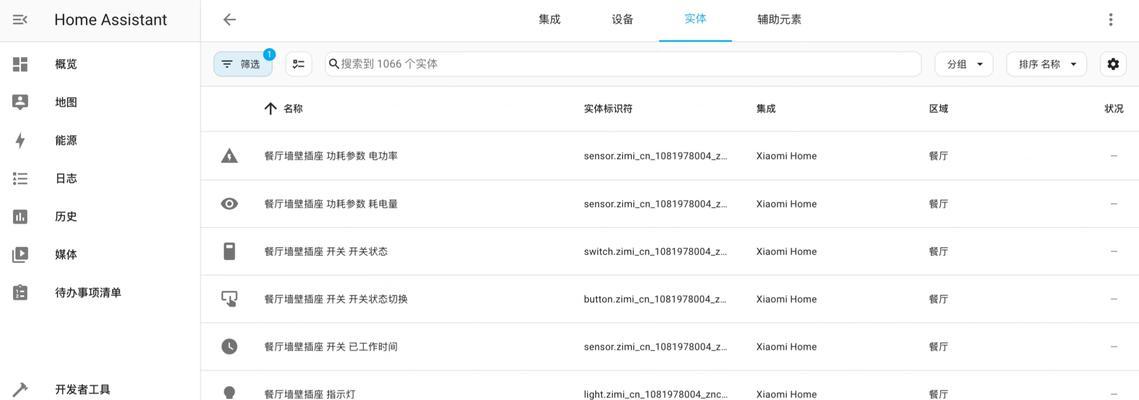Open entity 餐厅墙壁插座 指示灯
The height and width of the screenshot is (400, 1139).
tap(310, 394)
